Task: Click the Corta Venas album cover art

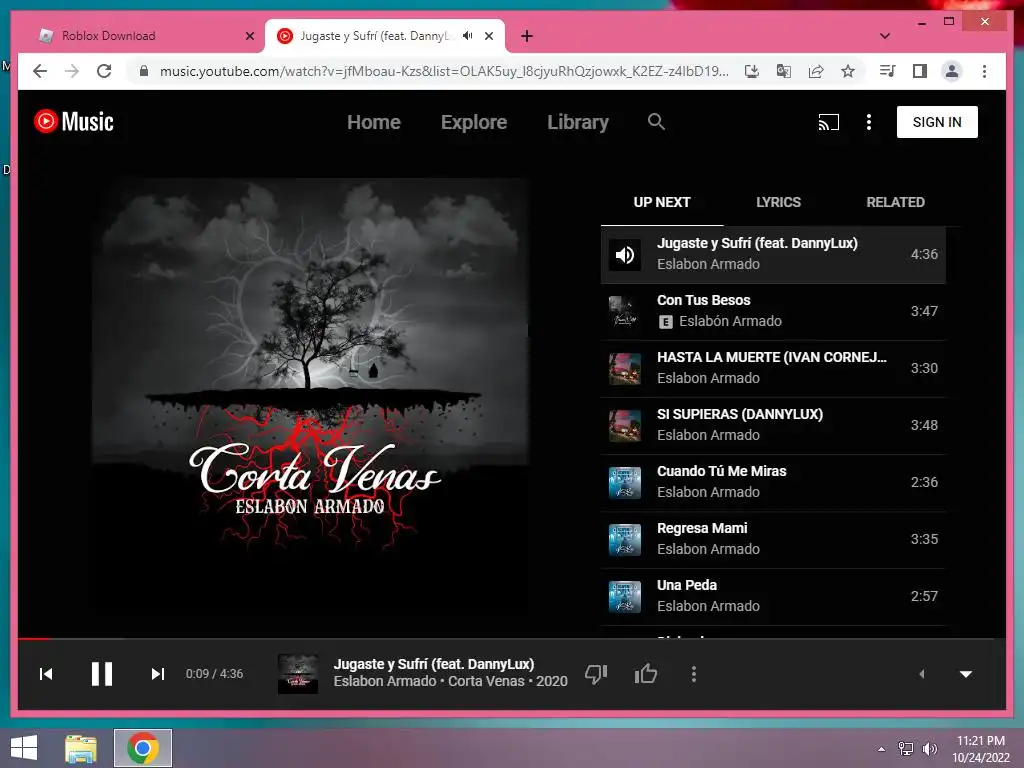Action: (311, 396)
